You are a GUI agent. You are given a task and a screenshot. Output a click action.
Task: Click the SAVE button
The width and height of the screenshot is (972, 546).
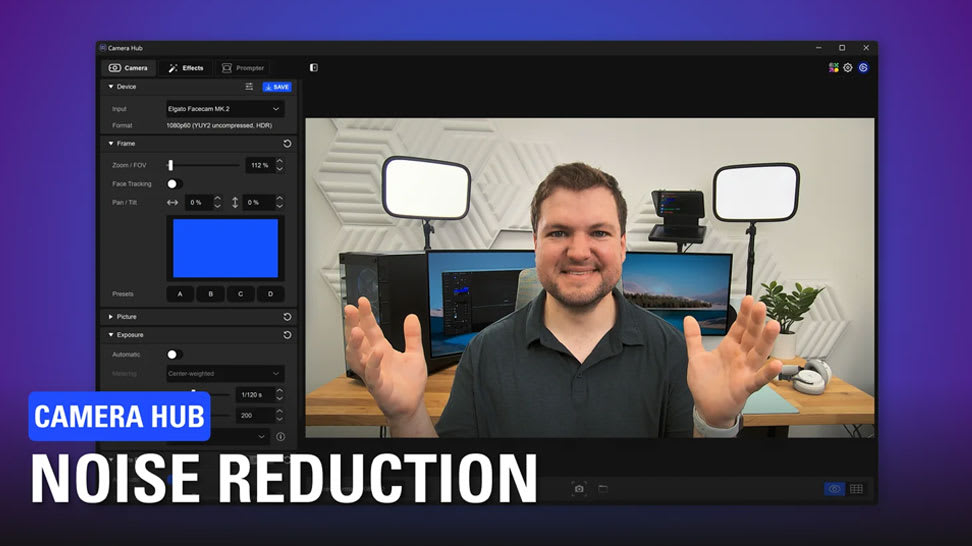tap(277, 87)
